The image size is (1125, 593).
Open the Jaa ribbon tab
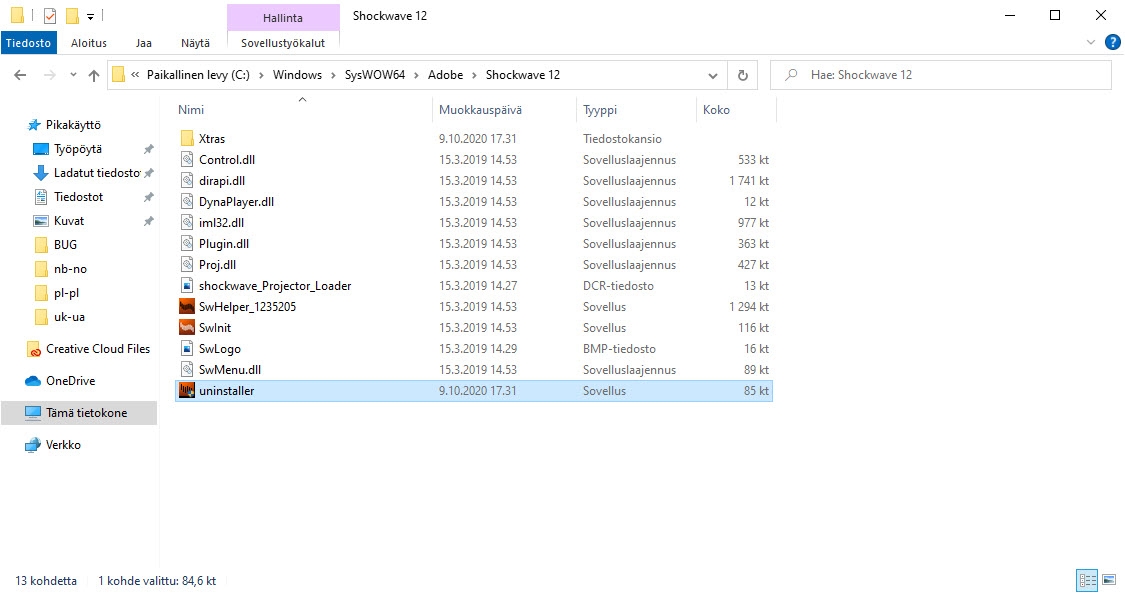(143, 43)
